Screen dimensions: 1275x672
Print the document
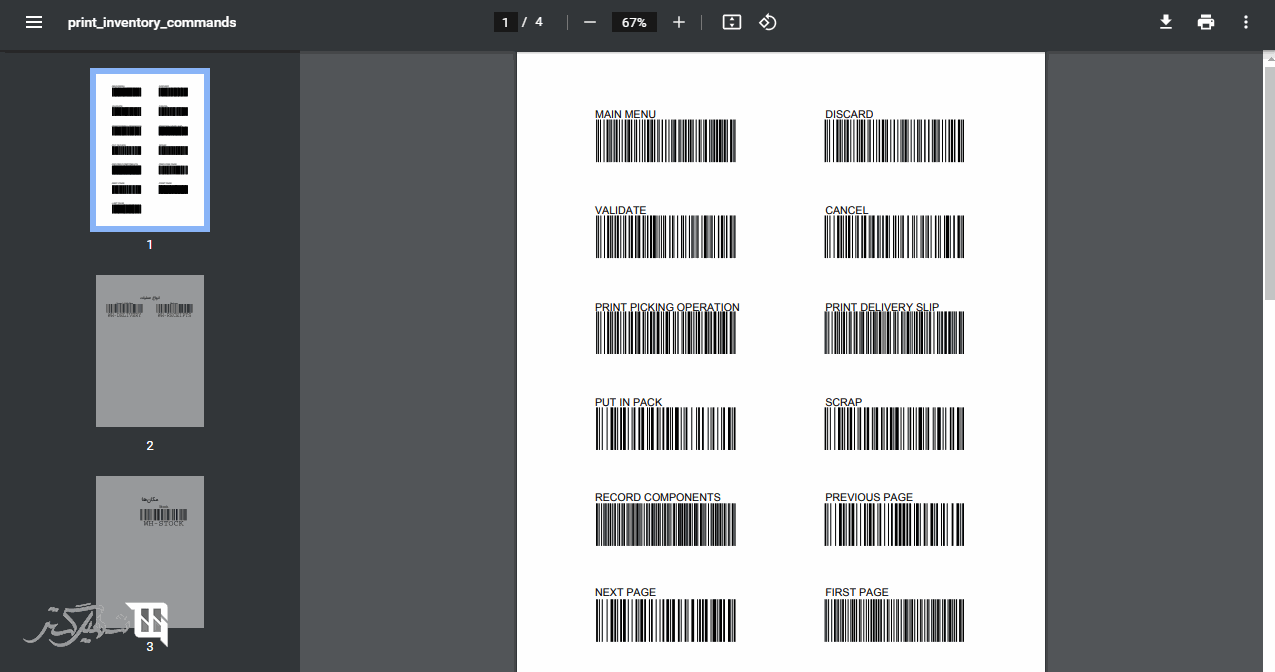(1206, 22)
